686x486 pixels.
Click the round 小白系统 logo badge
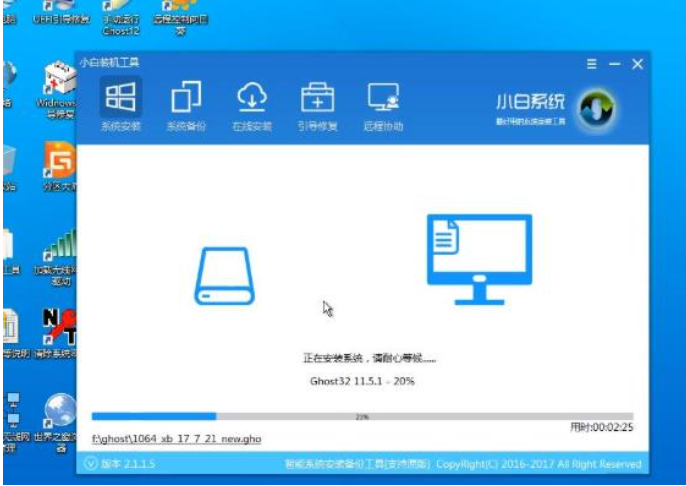(597, 107)
